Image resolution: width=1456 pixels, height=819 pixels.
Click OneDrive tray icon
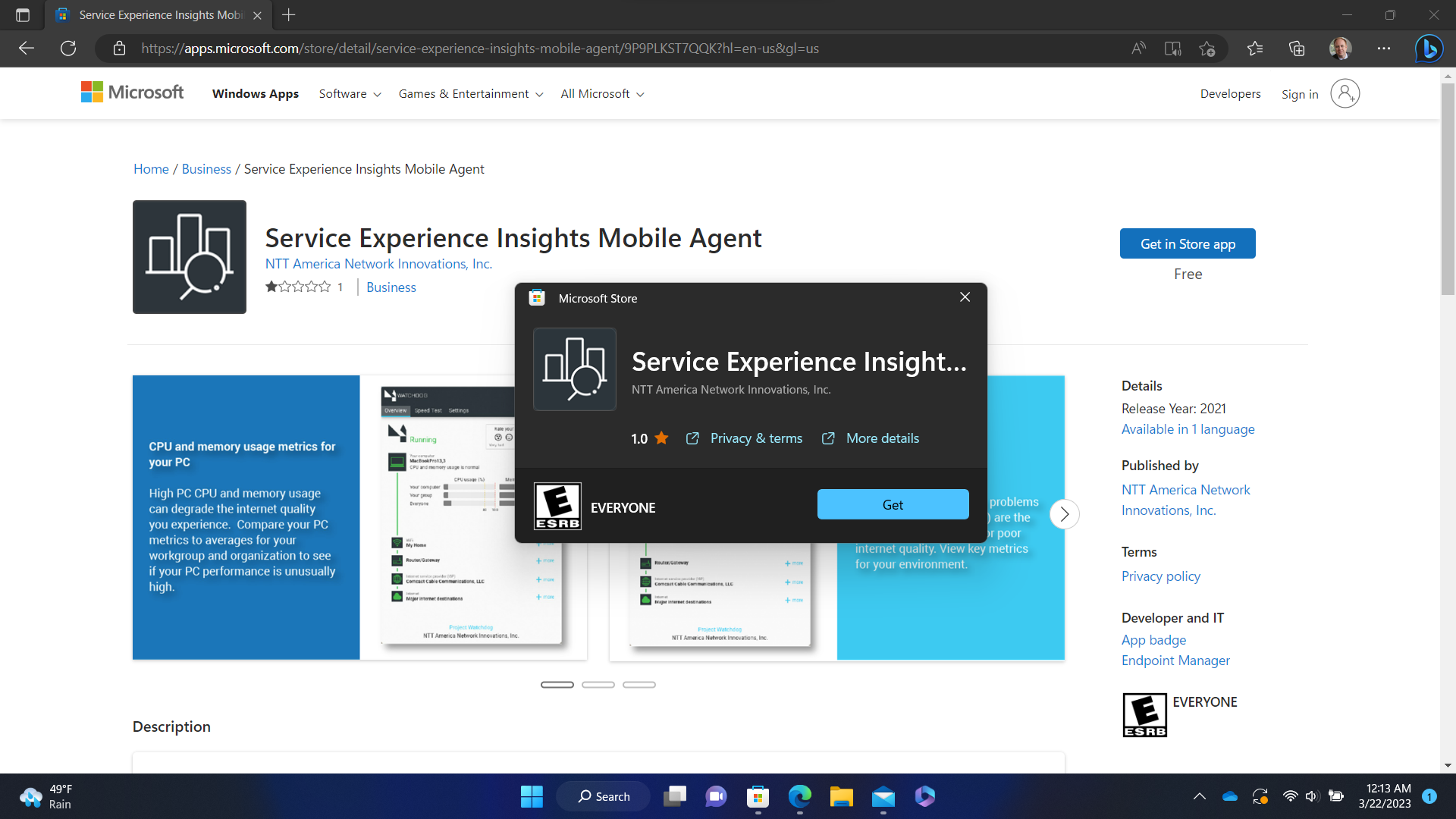(1229, 796)
